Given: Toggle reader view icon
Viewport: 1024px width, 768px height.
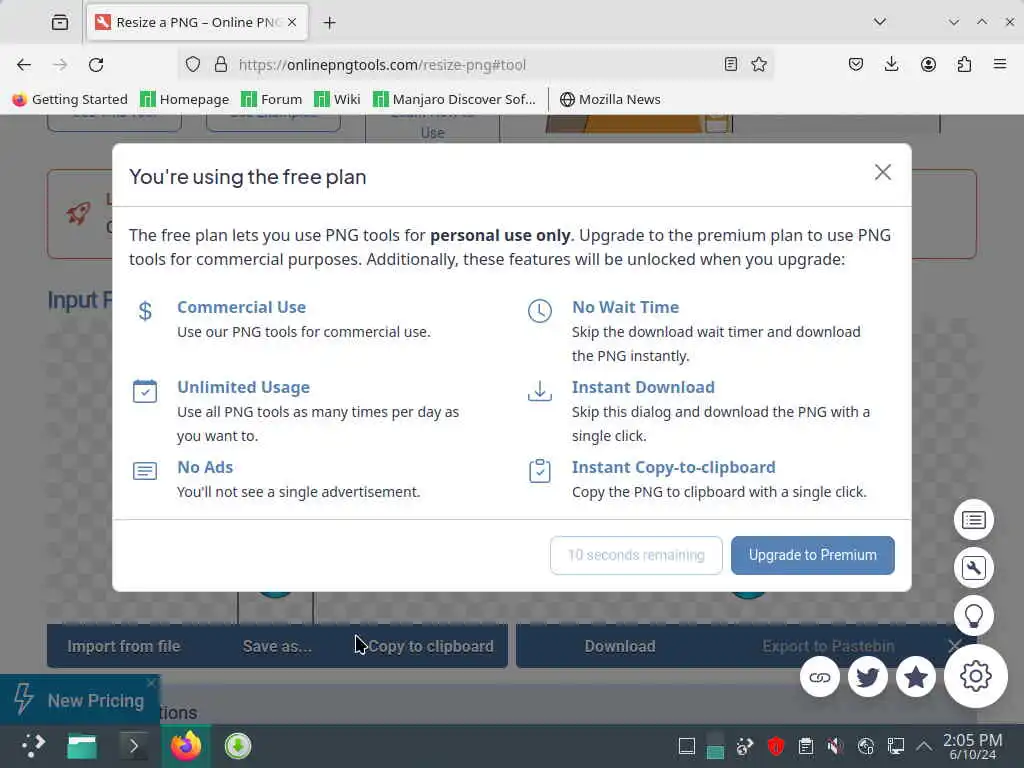Looking at the screenshot, I should click(x=731, y=64).
